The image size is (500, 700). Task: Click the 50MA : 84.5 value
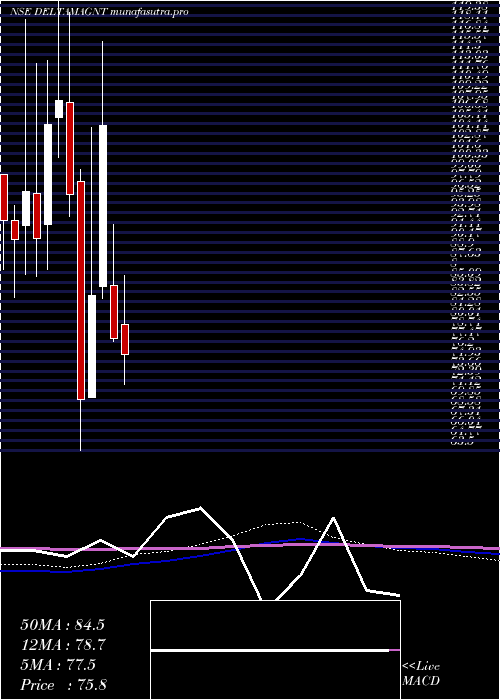click(x=62, y=625)
